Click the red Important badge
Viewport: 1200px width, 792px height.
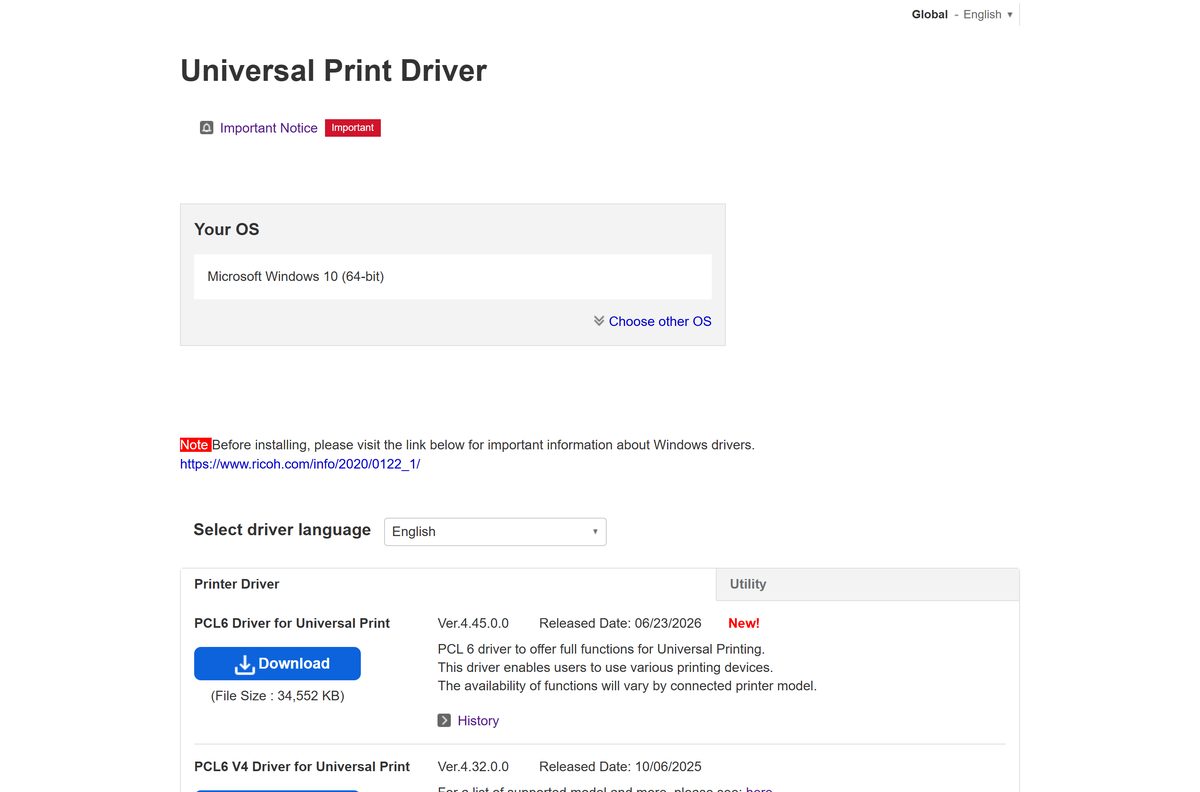coord(353,128)
